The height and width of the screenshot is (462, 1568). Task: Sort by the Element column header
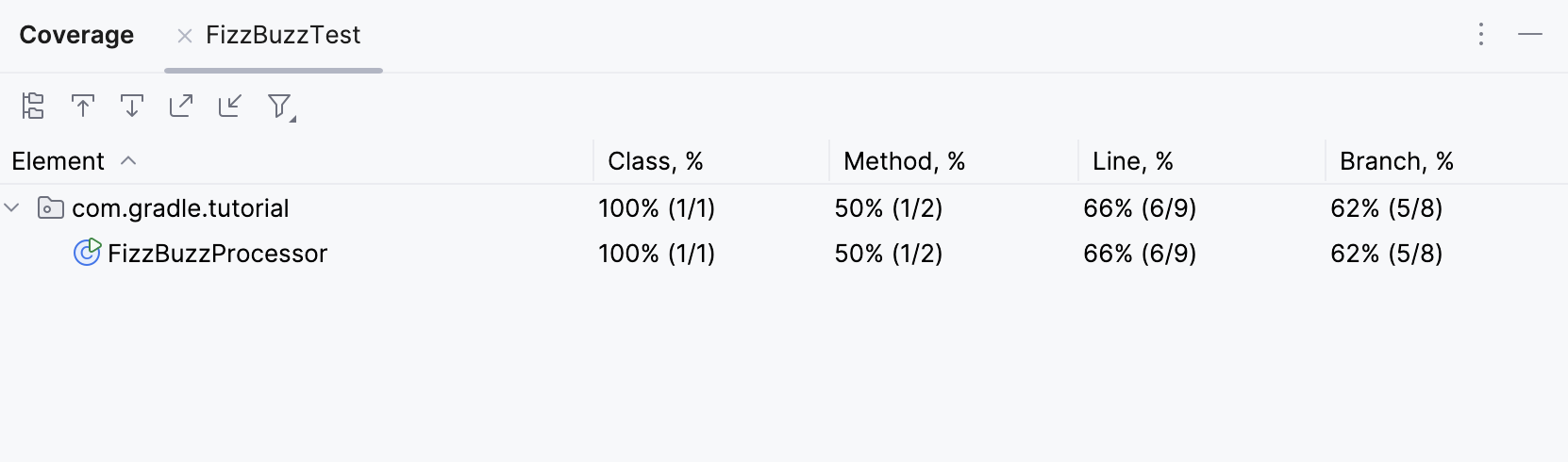58,161
